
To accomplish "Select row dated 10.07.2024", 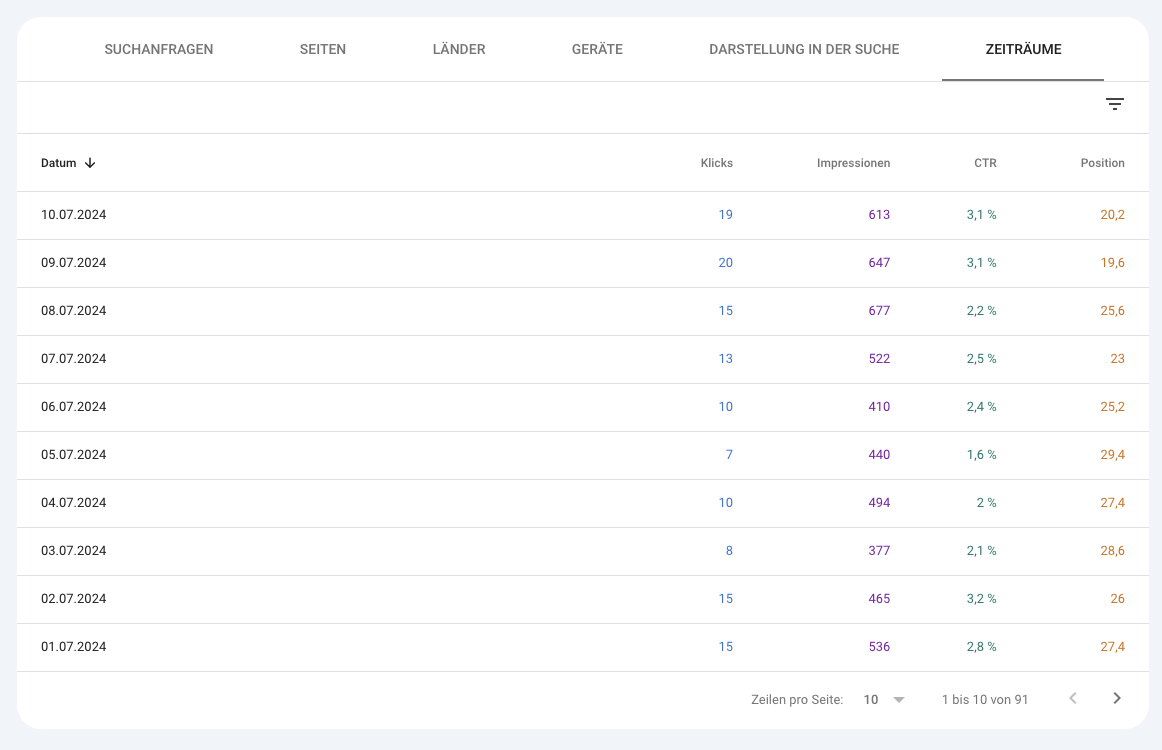I will (x=582, y=215).
